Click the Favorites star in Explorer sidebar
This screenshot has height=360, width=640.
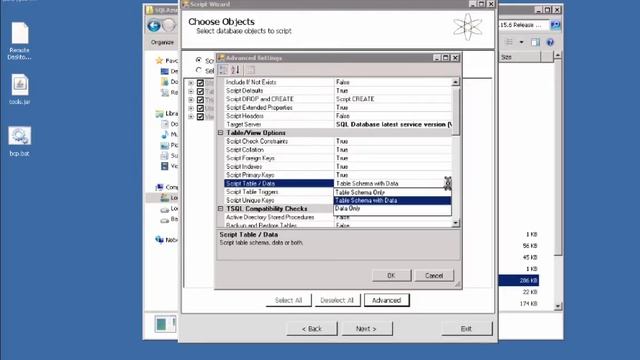tap(159, 60)
